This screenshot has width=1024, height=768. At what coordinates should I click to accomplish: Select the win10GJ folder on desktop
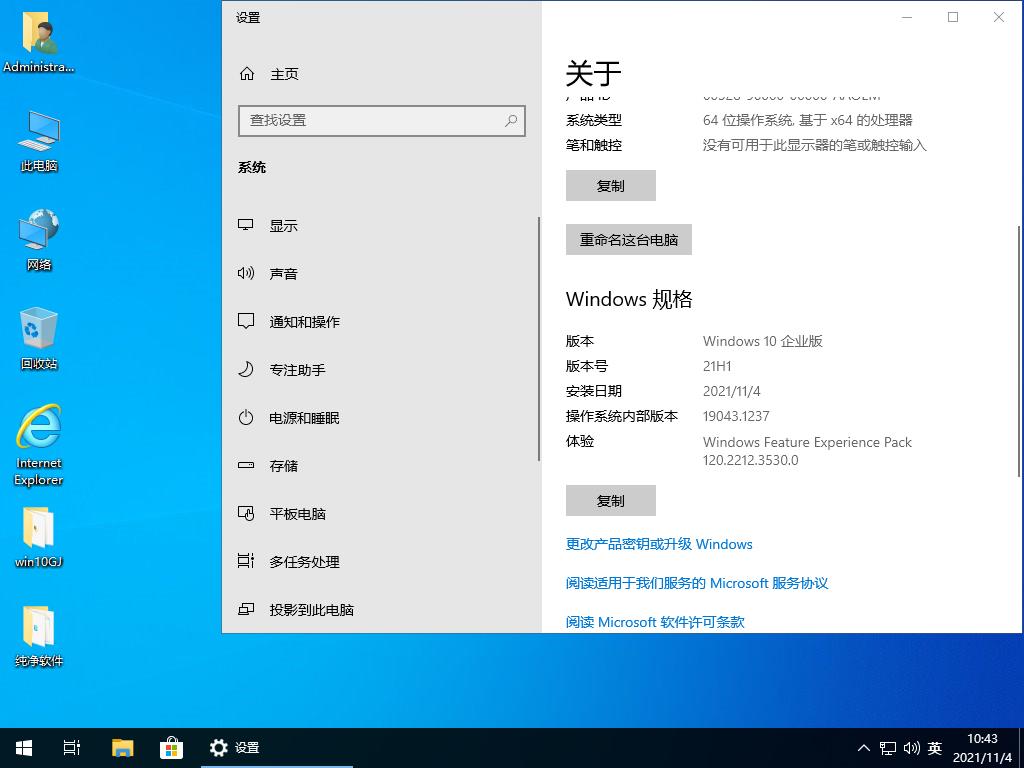[x=39, y=537]
